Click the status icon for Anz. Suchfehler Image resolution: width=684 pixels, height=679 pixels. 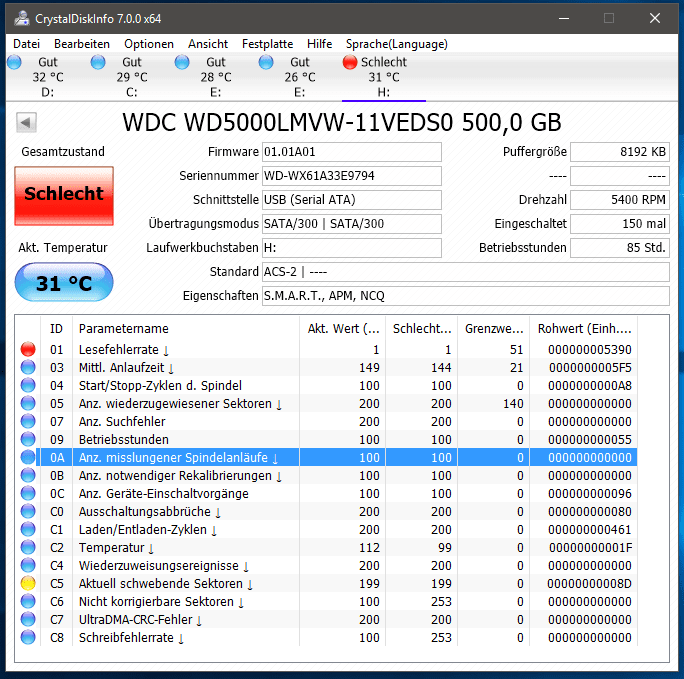click(28, 421)
